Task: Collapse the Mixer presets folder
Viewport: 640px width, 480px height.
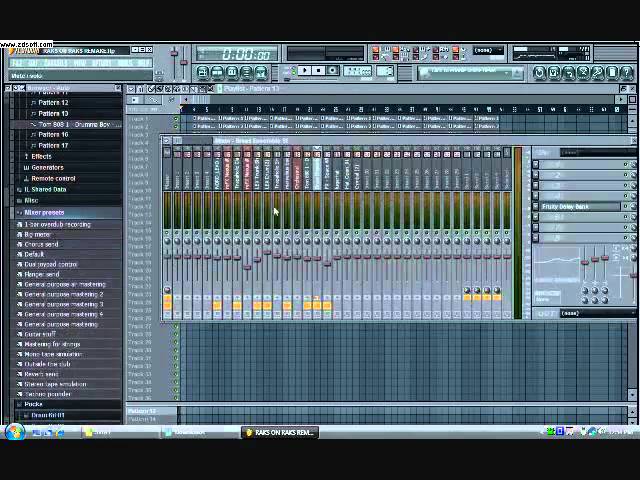Action: tap(44, 212)
